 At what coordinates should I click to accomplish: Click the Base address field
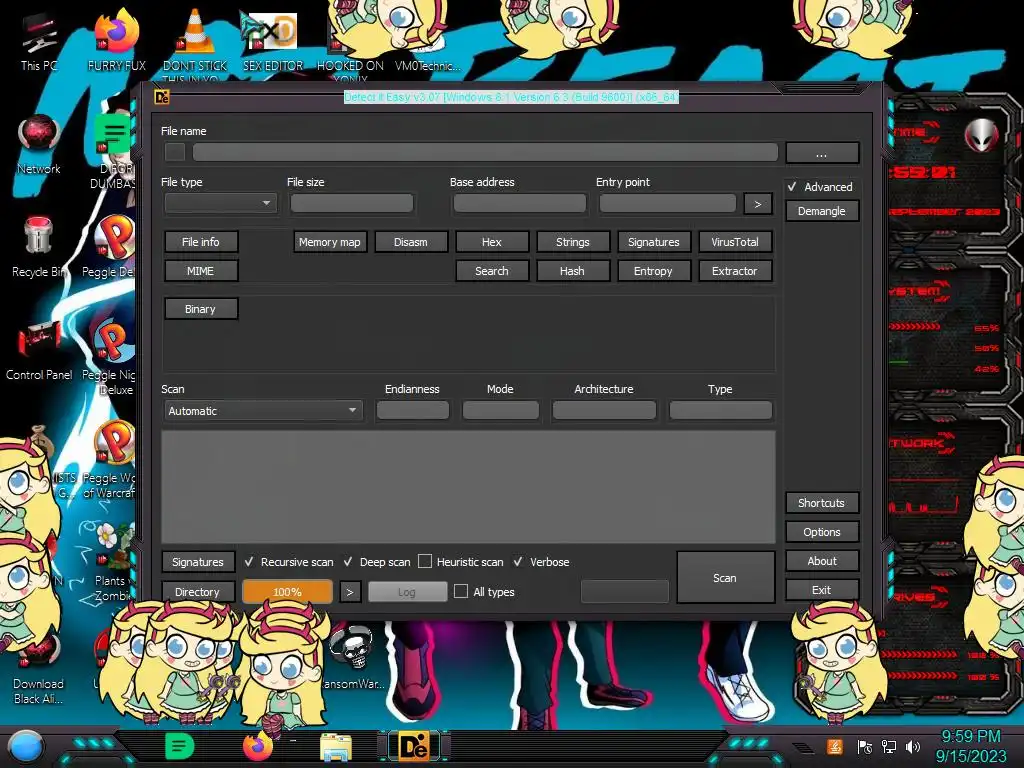[x=519, y=204]
